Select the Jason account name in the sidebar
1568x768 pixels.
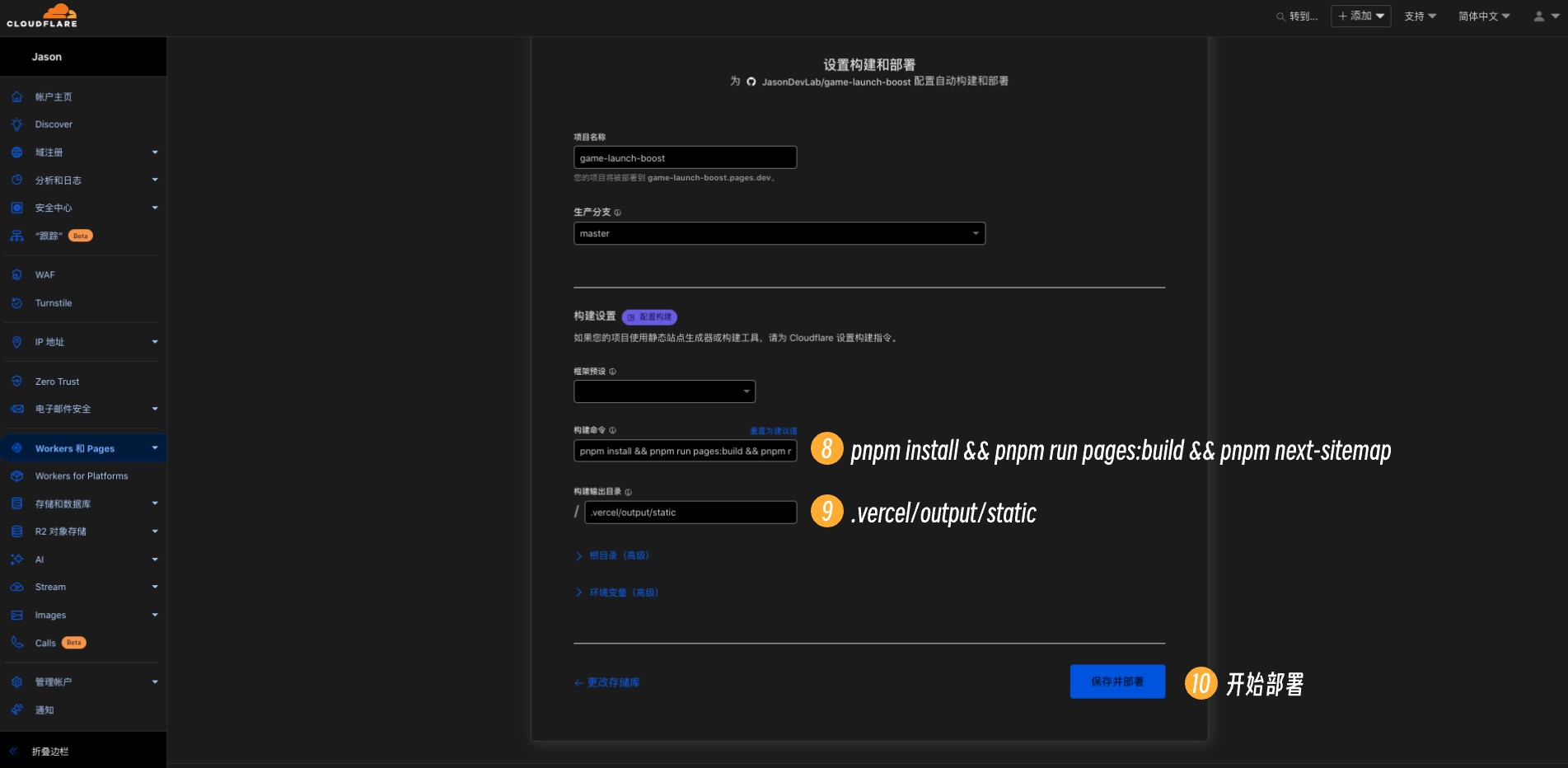(47, 57)
